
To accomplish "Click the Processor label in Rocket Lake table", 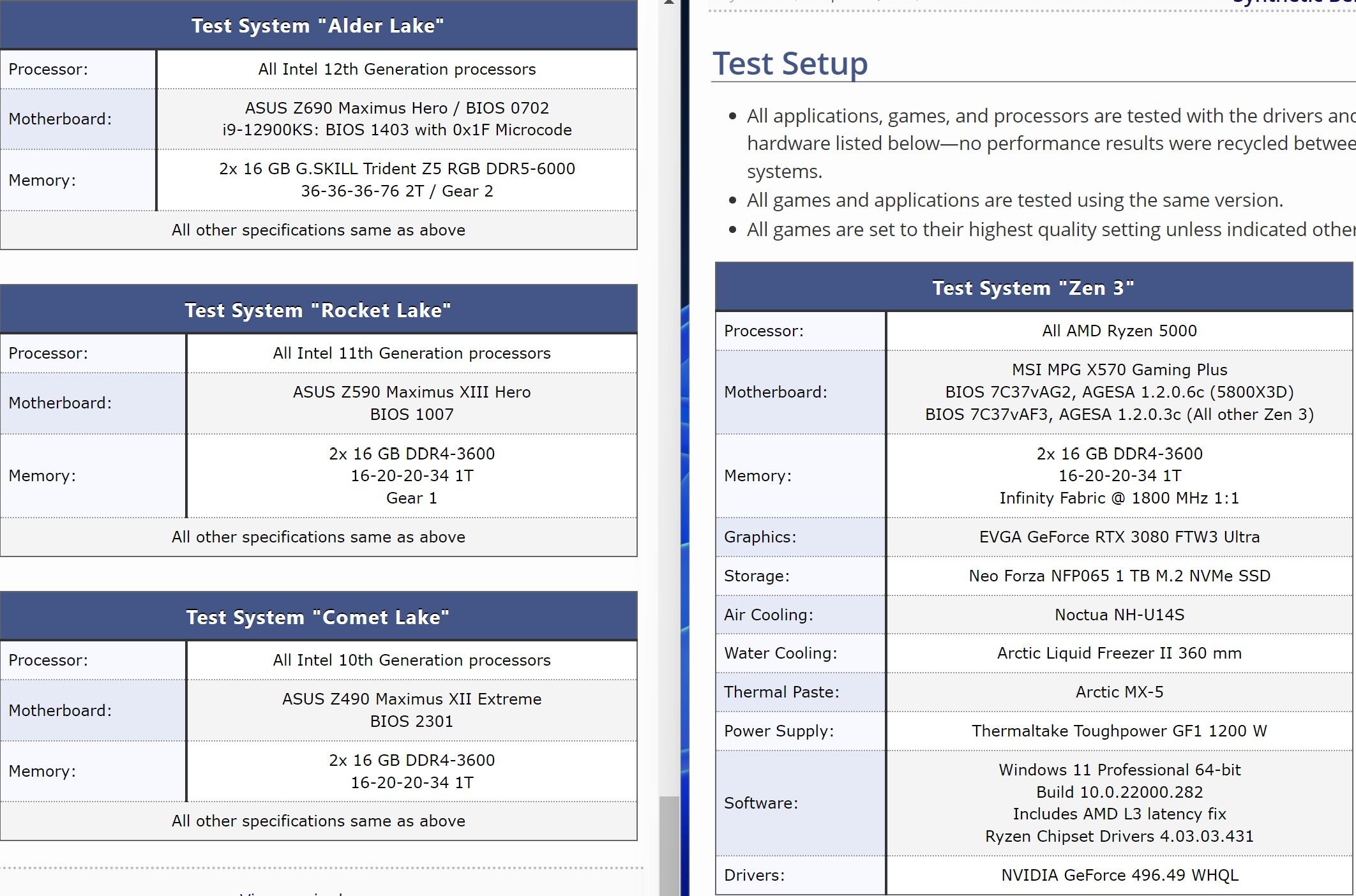I will [49, 353].
